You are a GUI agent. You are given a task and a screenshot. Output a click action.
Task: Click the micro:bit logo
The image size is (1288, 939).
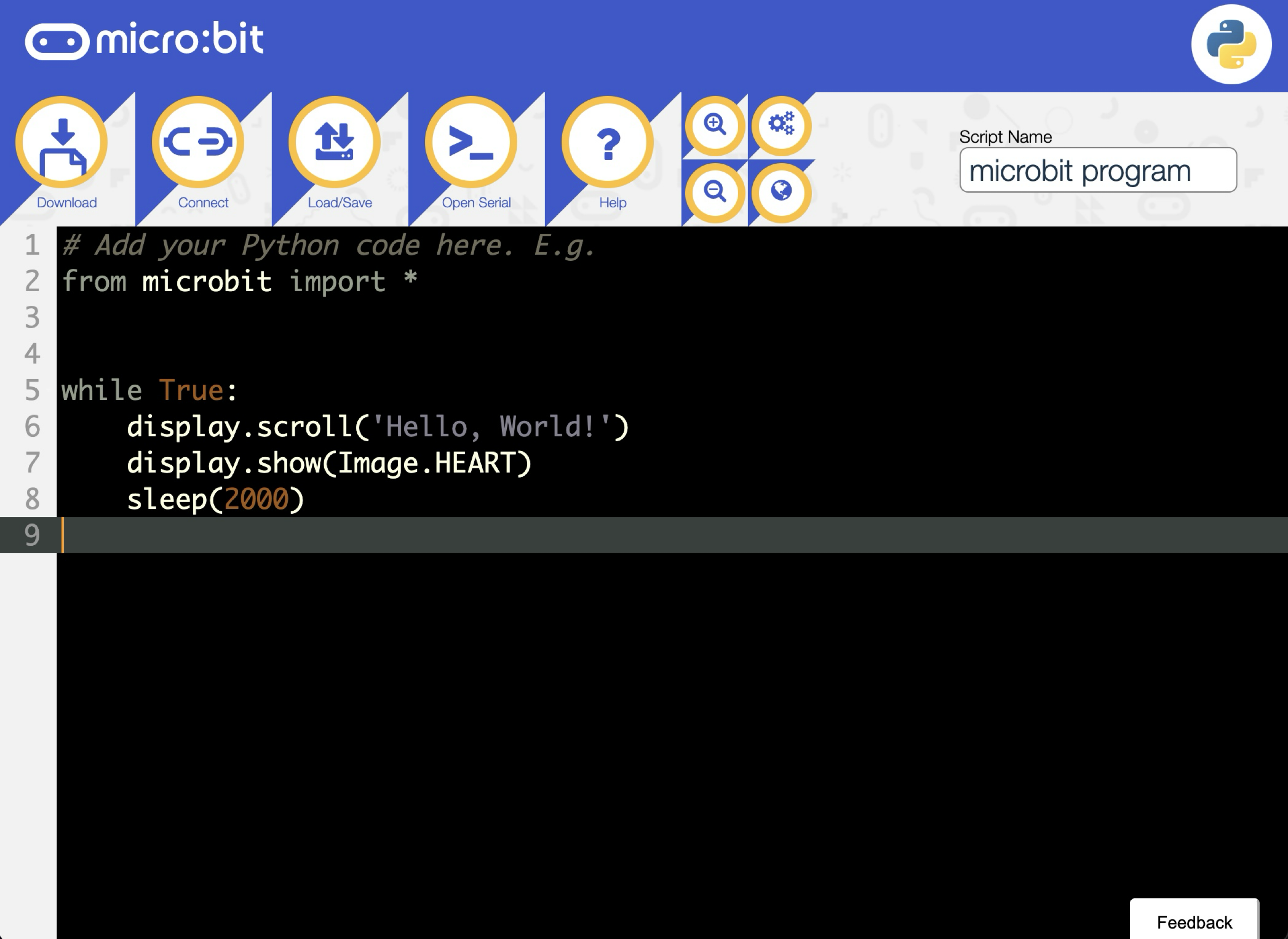pyautogui.click(x=144, y=40)
